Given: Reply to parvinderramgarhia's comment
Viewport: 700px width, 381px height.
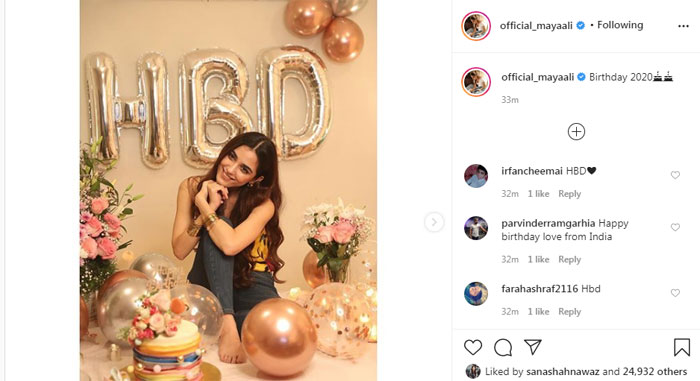Looking at the screenshot, I should click(x=570, y=260).
